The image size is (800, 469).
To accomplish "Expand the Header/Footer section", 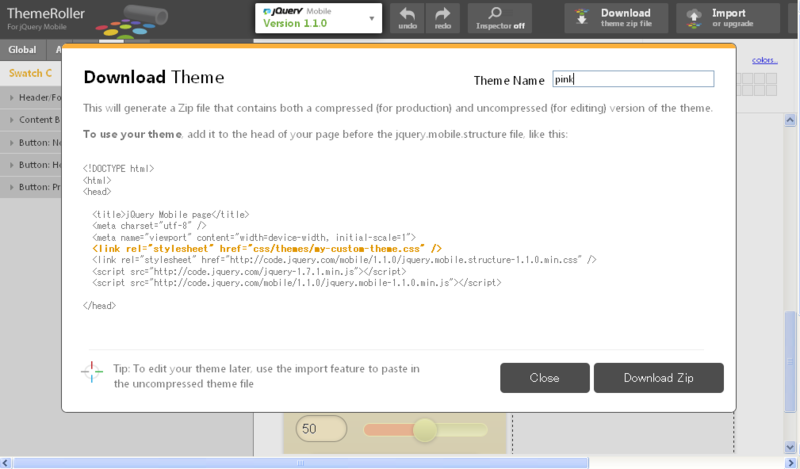I will [x=31, y=97].
